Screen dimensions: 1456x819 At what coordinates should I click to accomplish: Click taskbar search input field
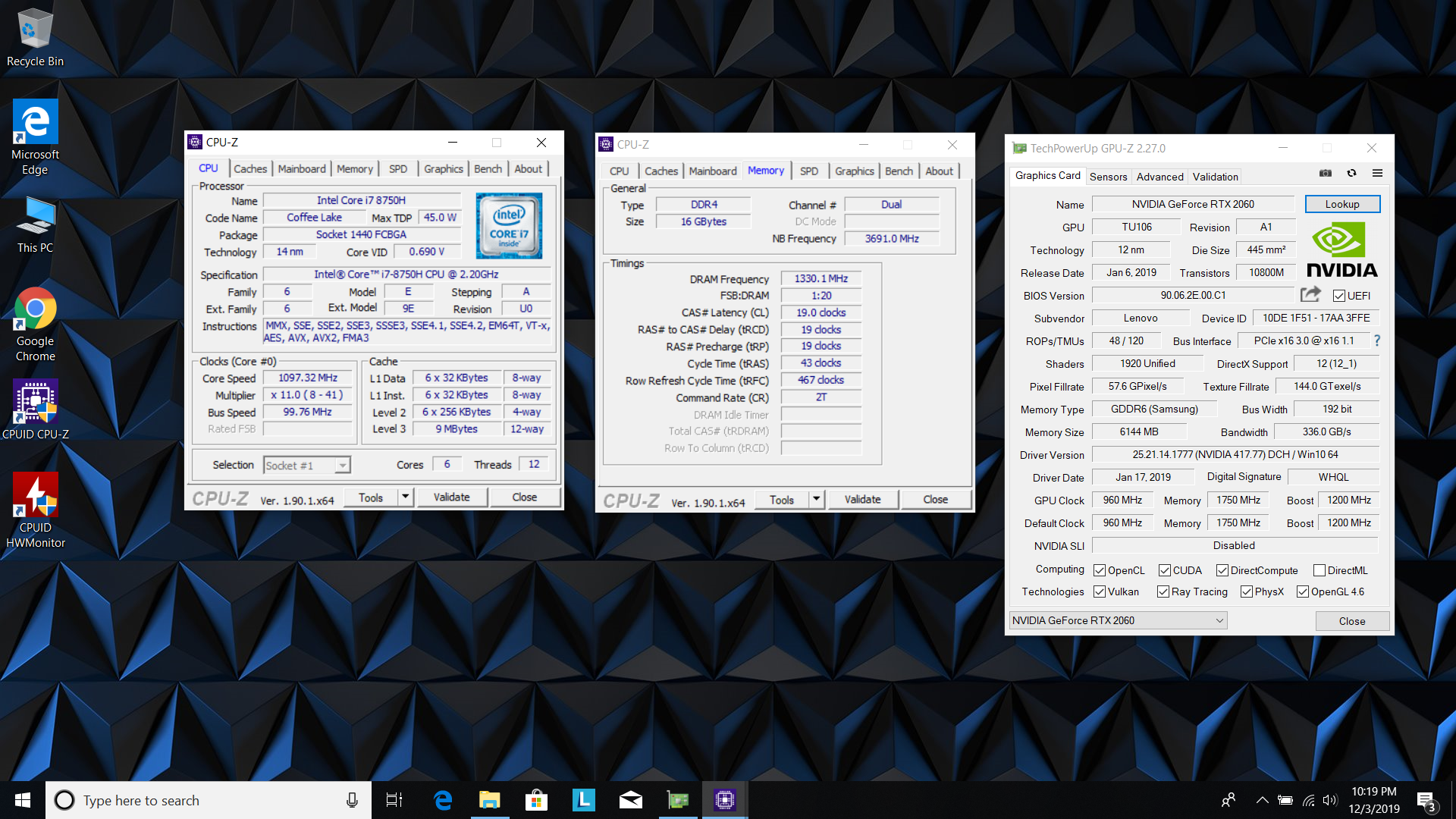tap(209, 800)
